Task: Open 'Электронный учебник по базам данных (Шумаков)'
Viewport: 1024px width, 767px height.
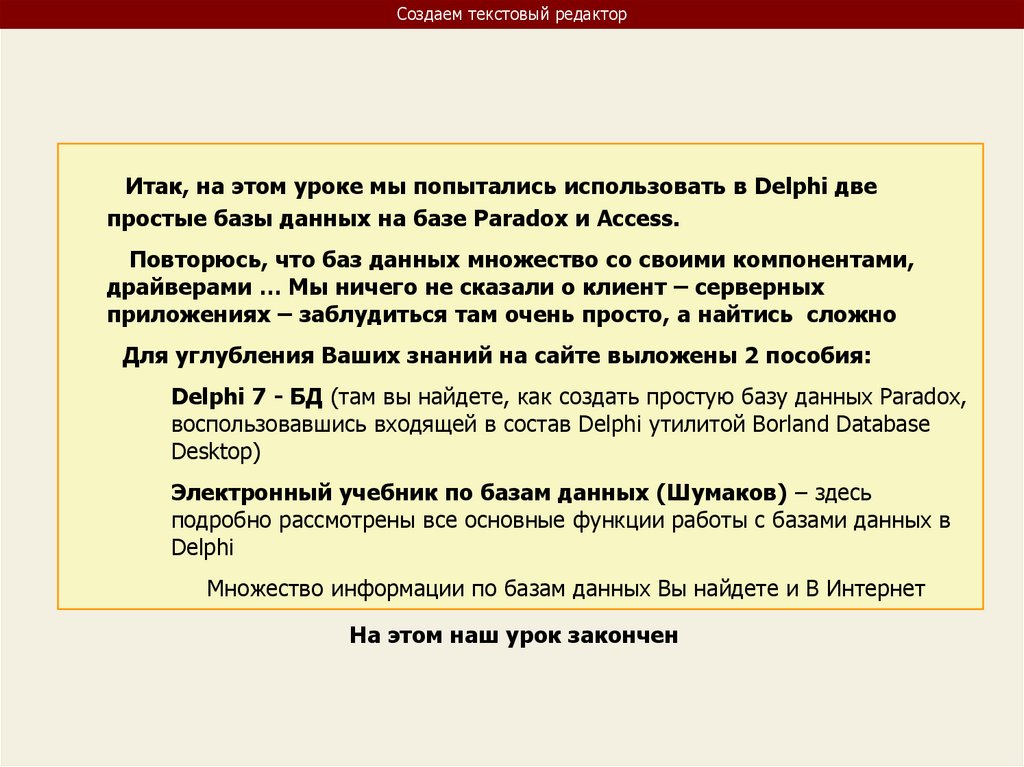Action: click(x=479, y=493)
